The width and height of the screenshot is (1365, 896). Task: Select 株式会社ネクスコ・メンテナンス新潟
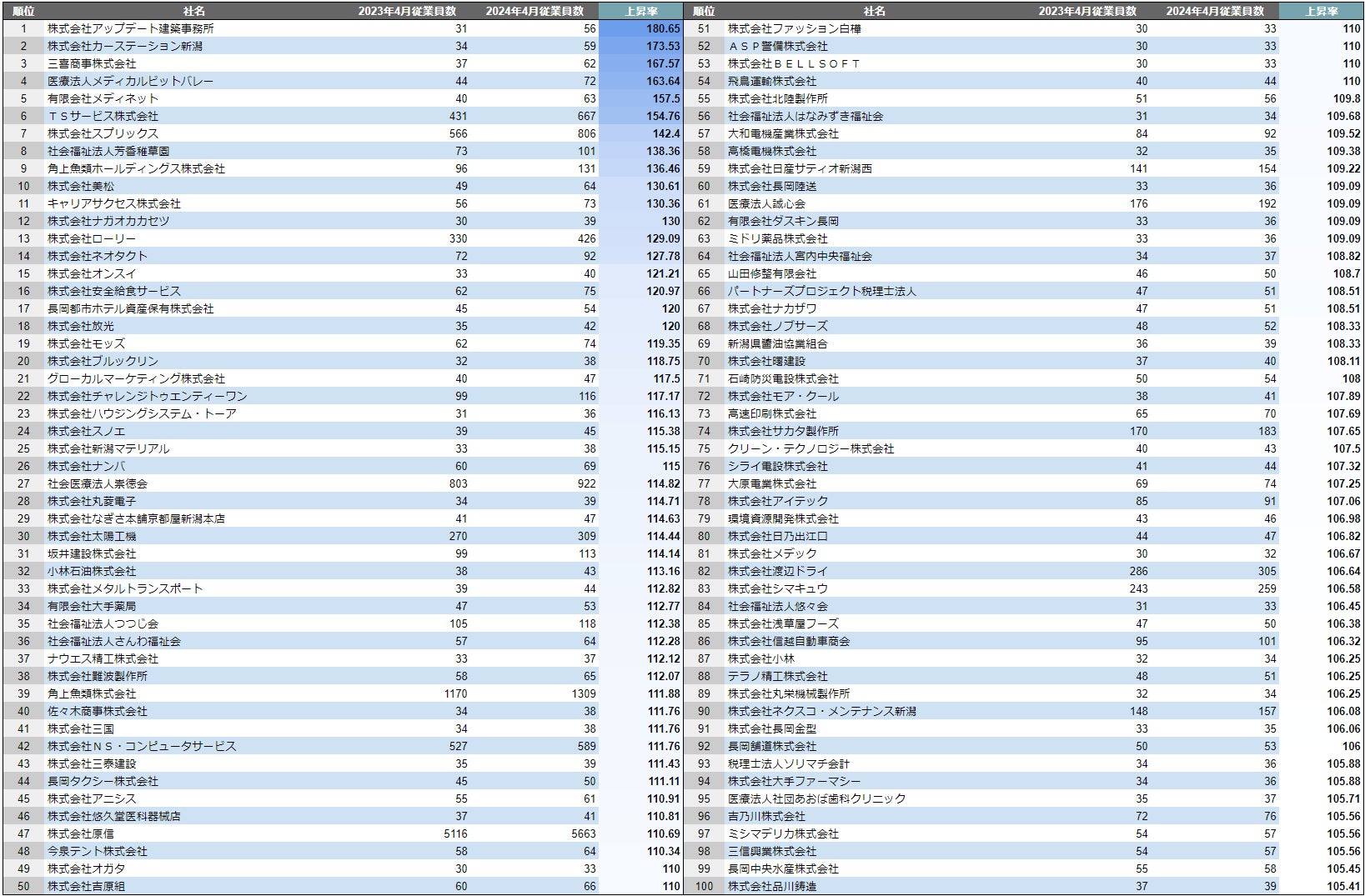[x=821, y=711]
